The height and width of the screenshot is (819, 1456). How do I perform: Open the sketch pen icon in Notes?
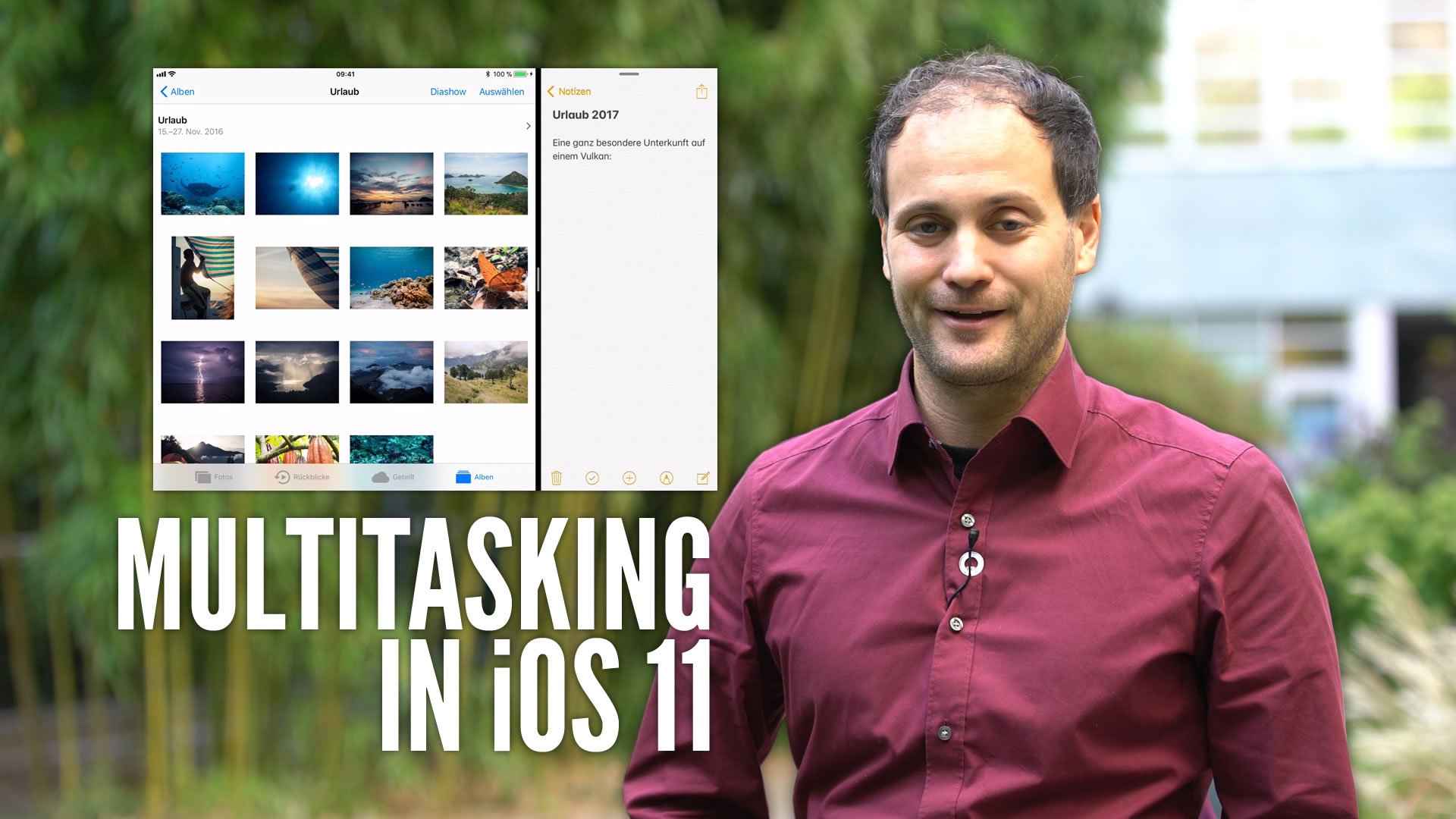coord(667,478)
